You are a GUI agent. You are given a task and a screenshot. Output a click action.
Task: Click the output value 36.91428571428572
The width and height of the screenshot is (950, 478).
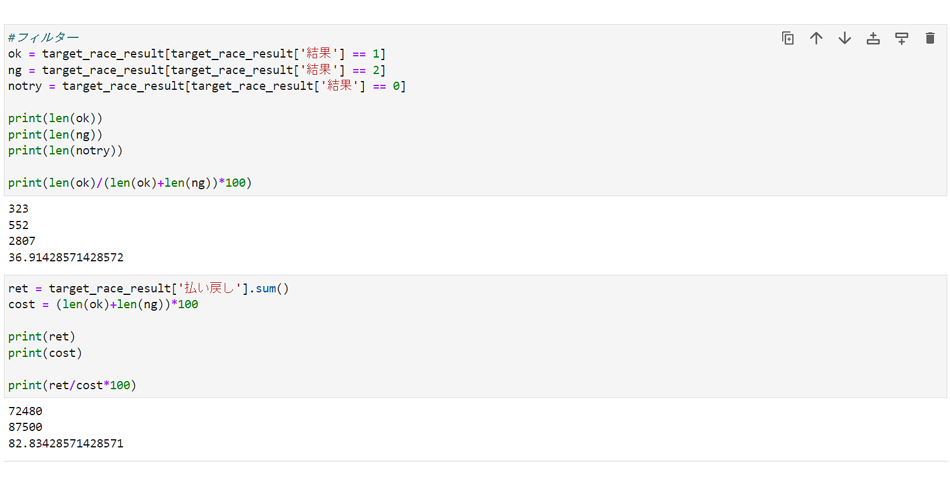tap(66, 257)
